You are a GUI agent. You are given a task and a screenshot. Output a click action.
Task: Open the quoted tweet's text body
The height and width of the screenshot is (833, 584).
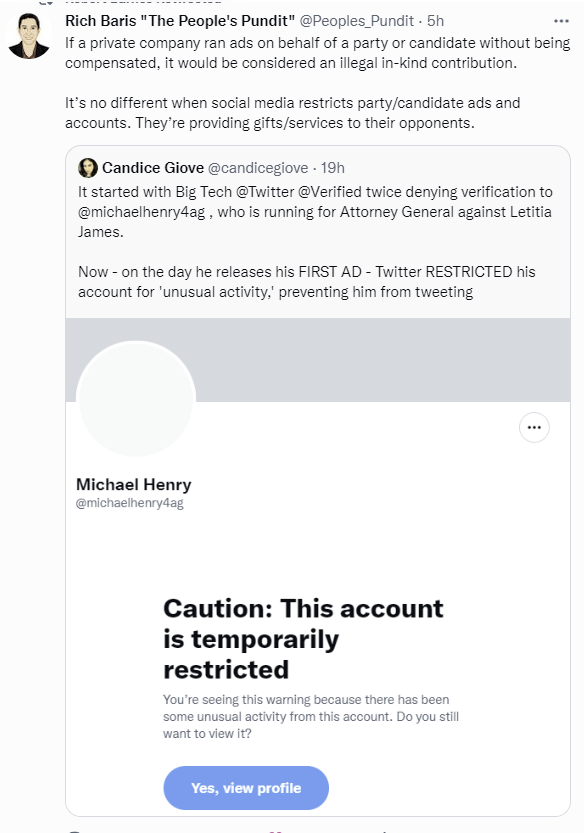(316, 242)
